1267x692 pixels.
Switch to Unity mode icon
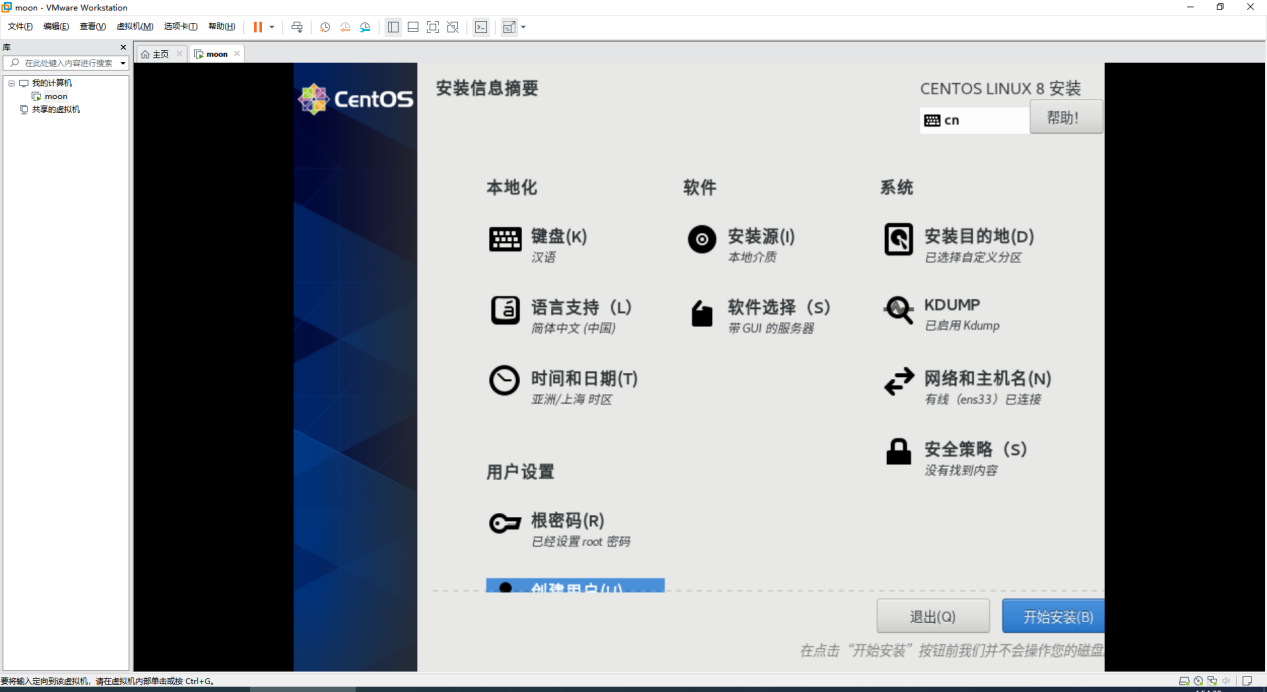[453, 27]
